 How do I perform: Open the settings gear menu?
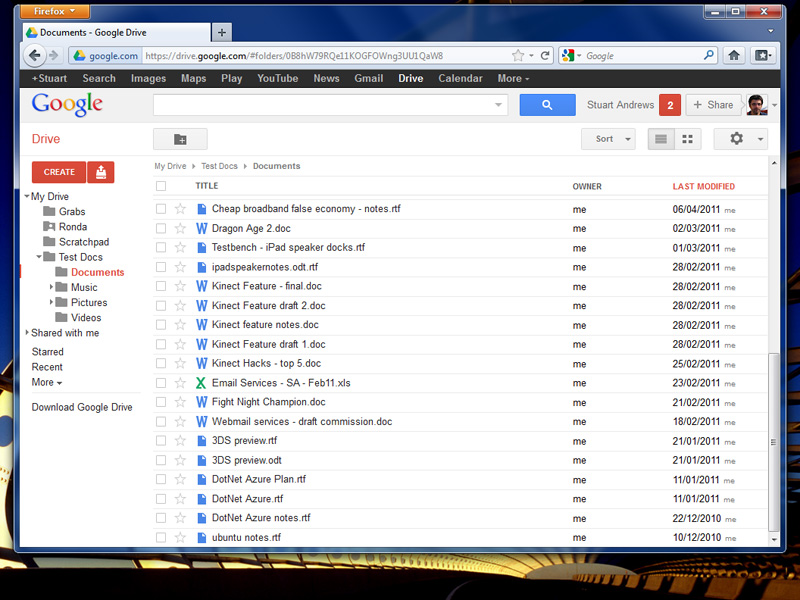point(746,139)
